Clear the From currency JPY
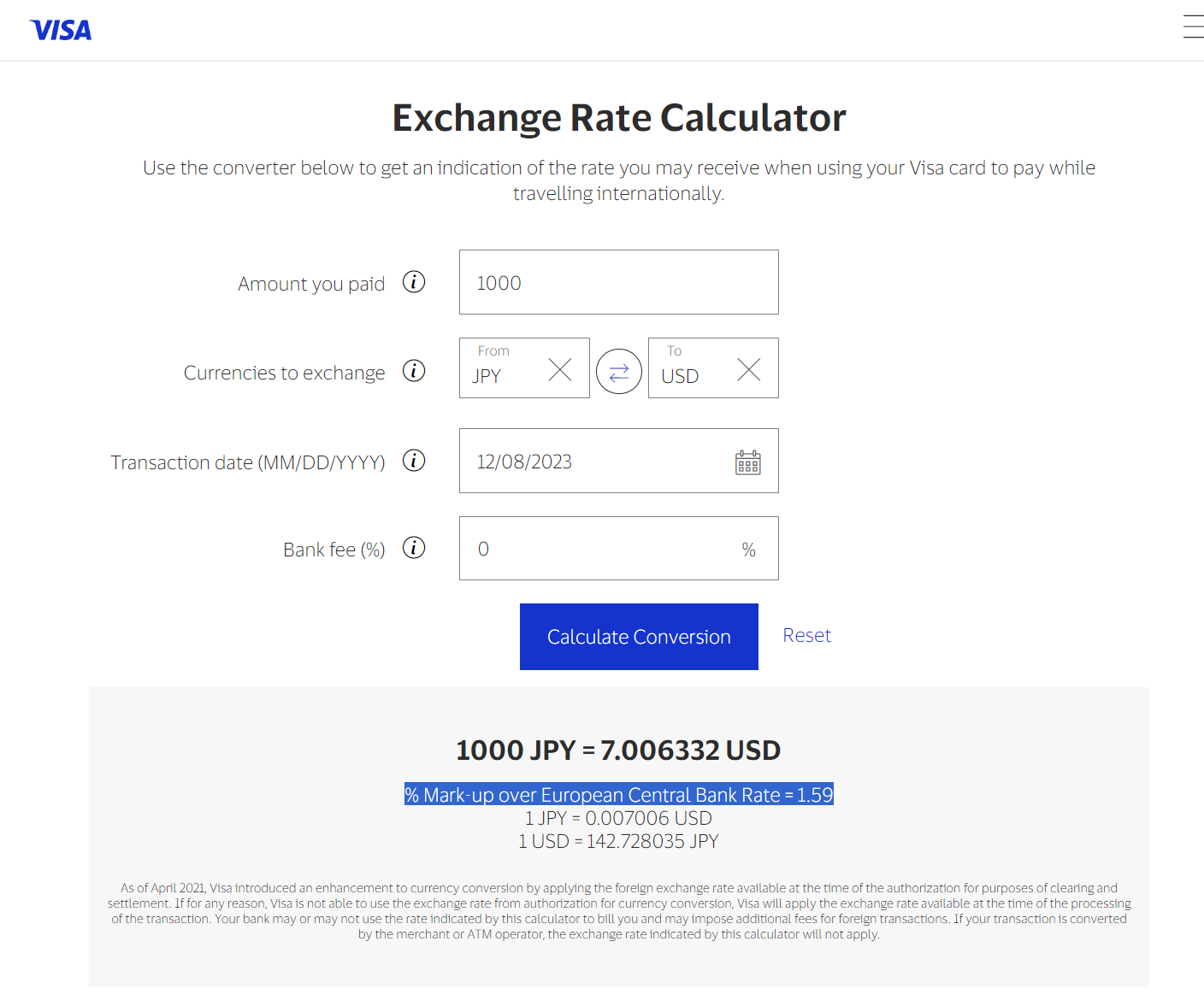The width and height of the screenshot is (1204, 1006). 560,369
